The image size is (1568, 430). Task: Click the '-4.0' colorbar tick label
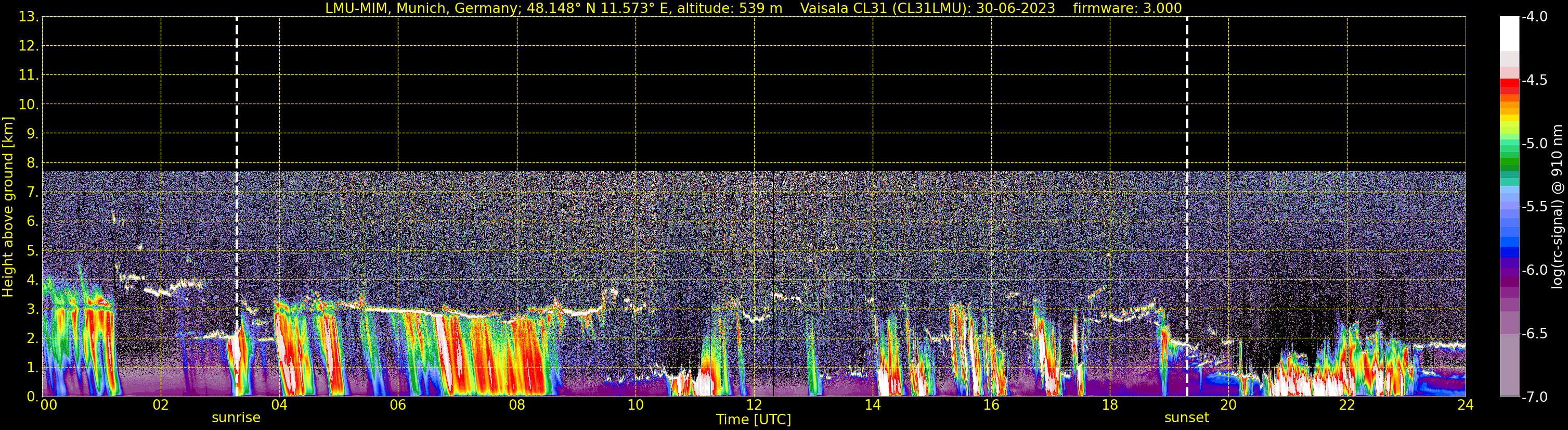coord(1535,17)
